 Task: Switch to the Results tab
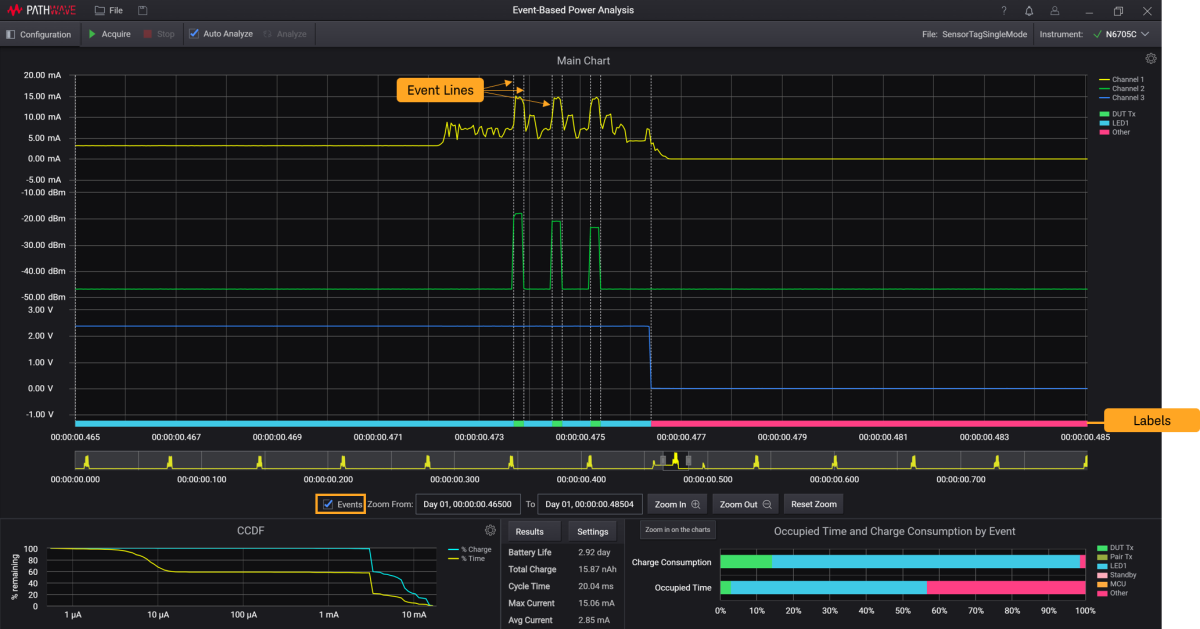pos(534,531)
